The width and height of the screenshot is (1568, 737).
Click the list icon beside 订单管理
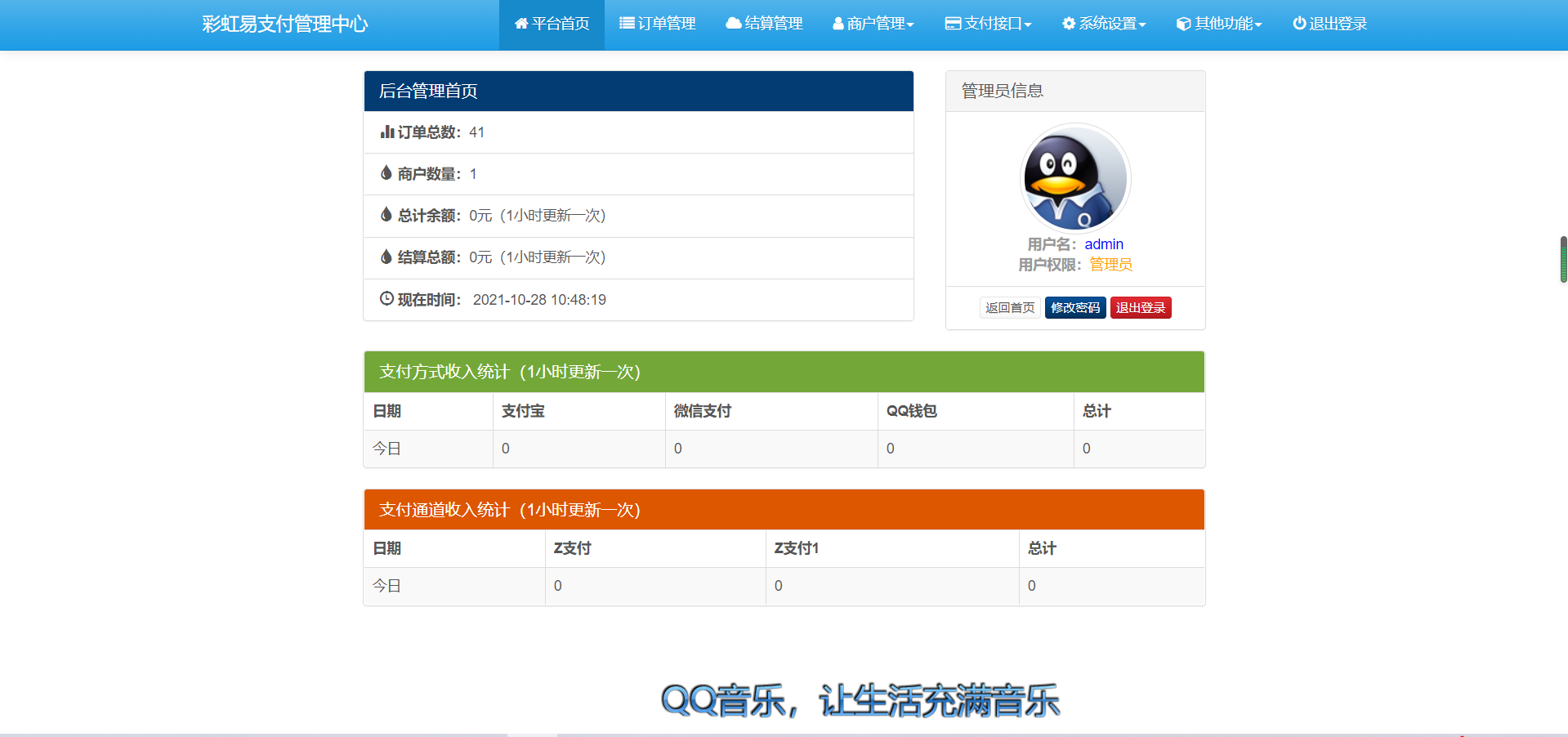click(x=627, y=24)
